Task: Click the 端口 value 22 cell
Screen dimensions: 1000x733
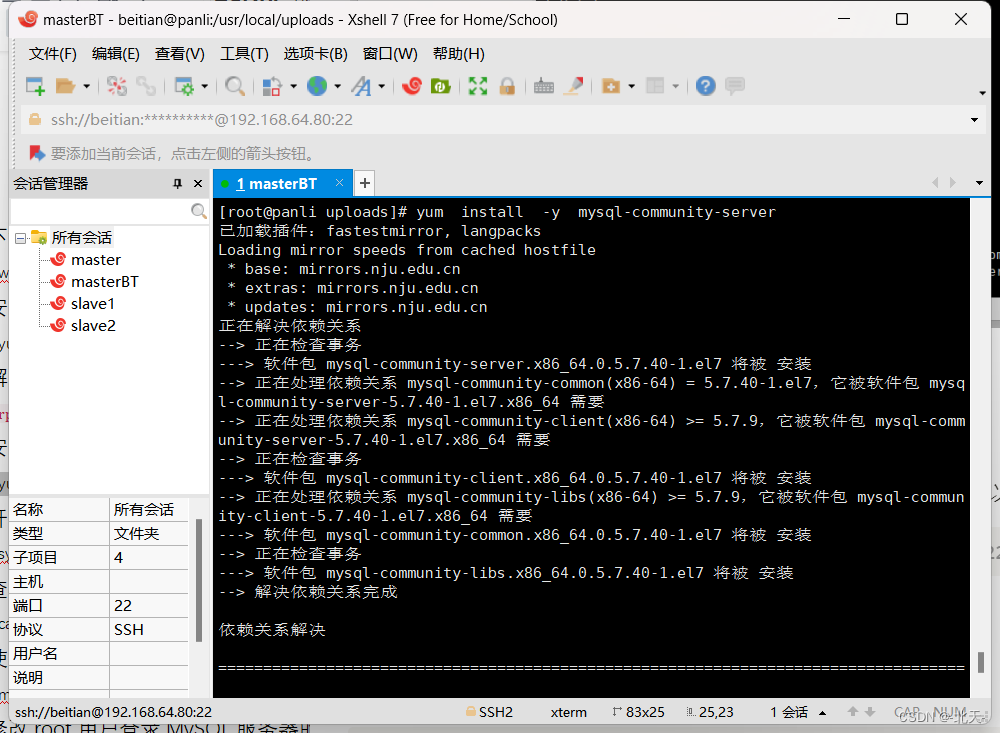Action: coord(149,605)
